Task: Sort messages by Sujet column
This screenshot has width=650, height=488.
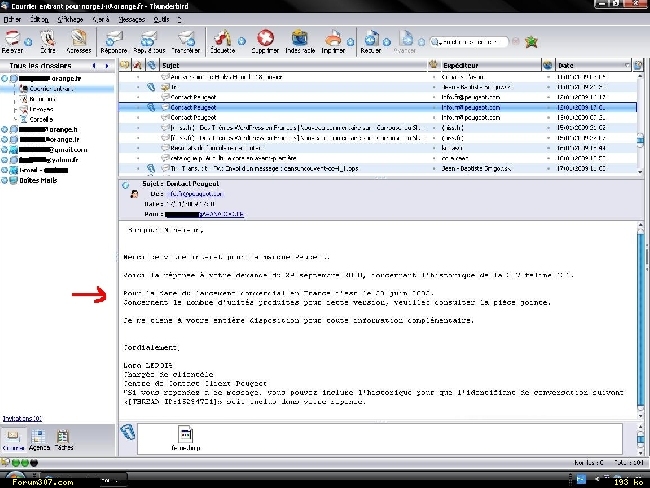Action: pos(293,65)
